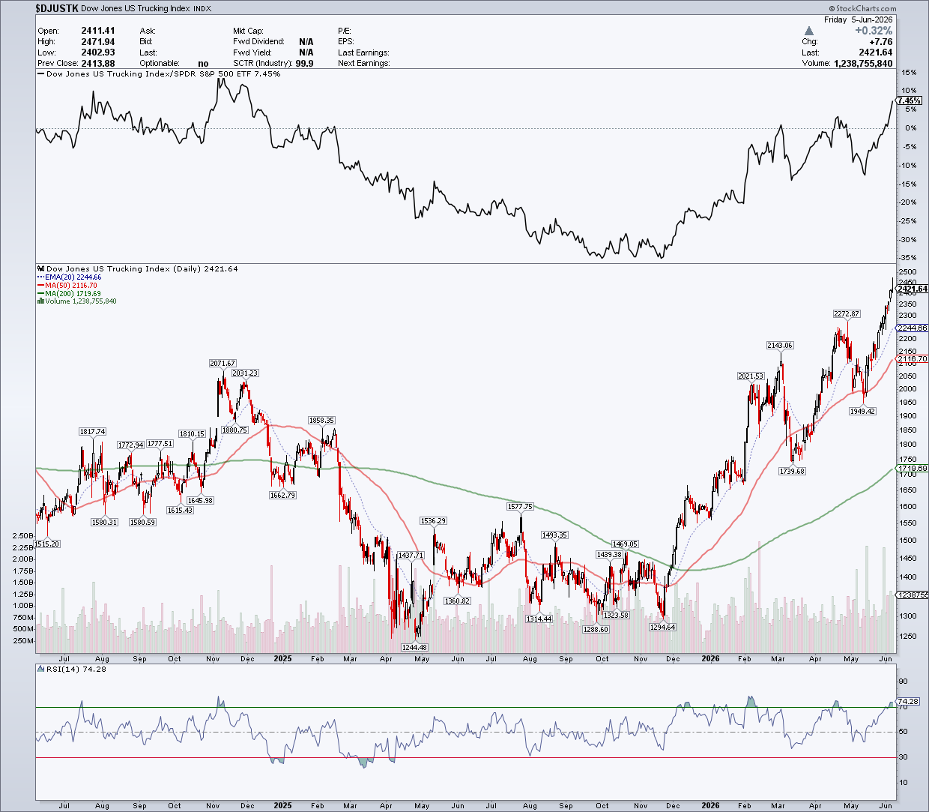Click the 1739.68 low price label
Viewport: 930px width, 812px height.
(792, 471)
